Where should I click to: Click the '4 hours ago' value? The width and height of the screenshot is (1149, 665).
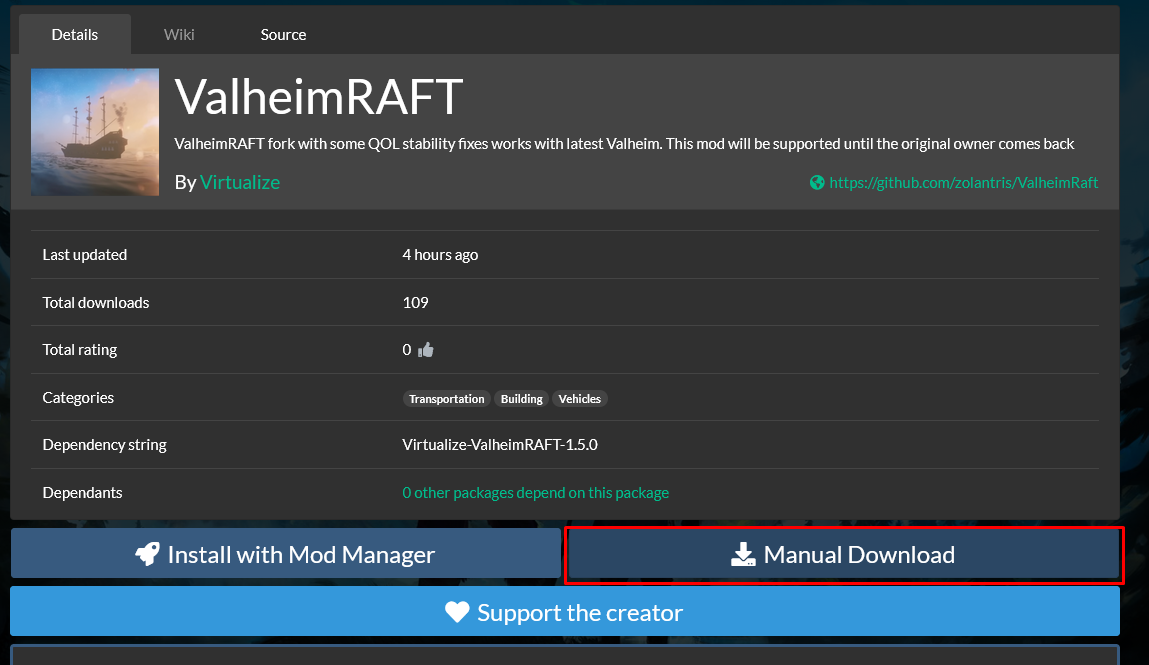tap(440, 255)
